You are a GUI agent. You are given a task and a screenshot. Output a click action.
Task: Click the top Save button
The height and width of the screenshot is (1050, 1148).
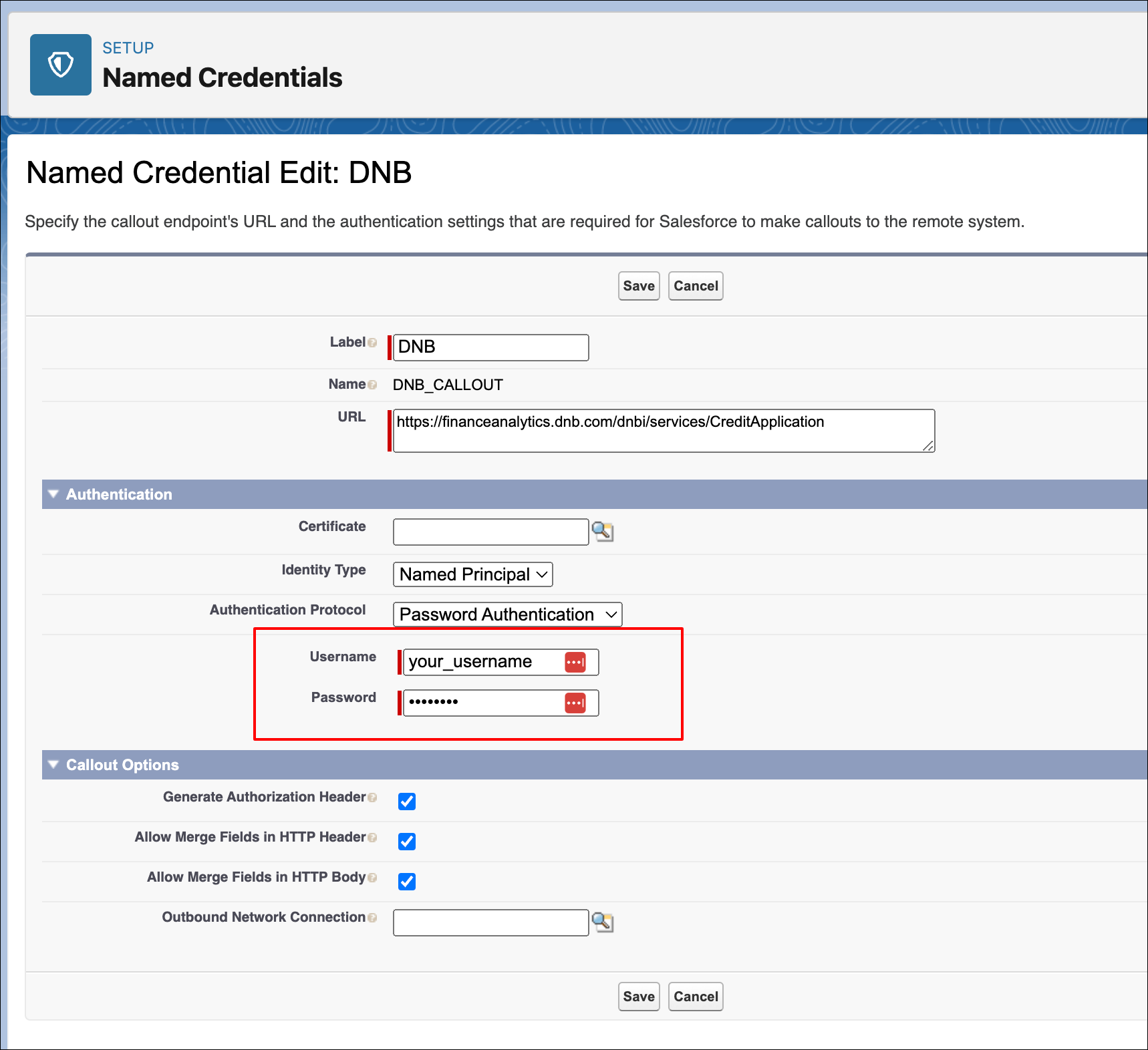tap(639, 286)
